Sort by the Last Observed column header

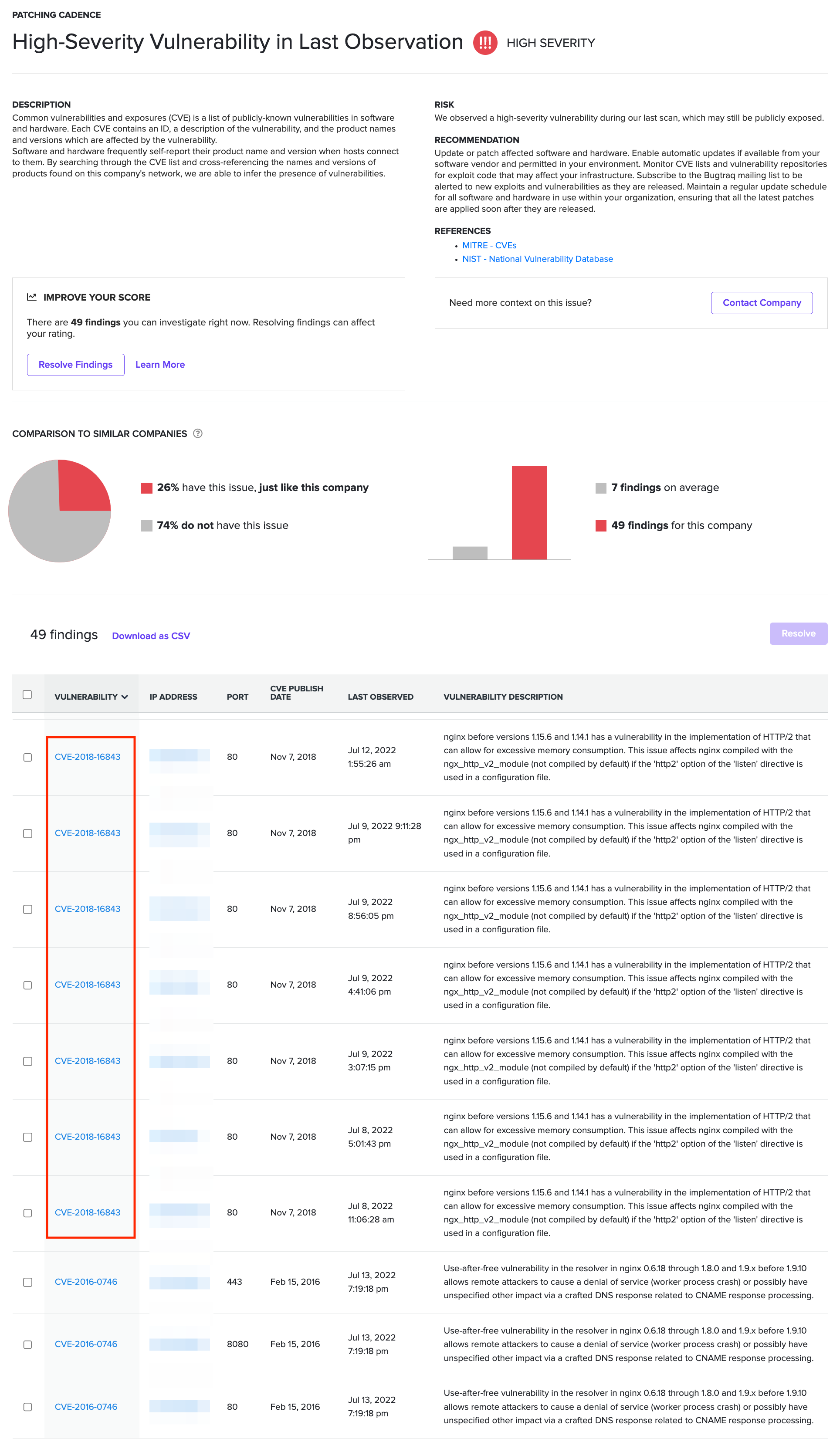coord(380,697)
